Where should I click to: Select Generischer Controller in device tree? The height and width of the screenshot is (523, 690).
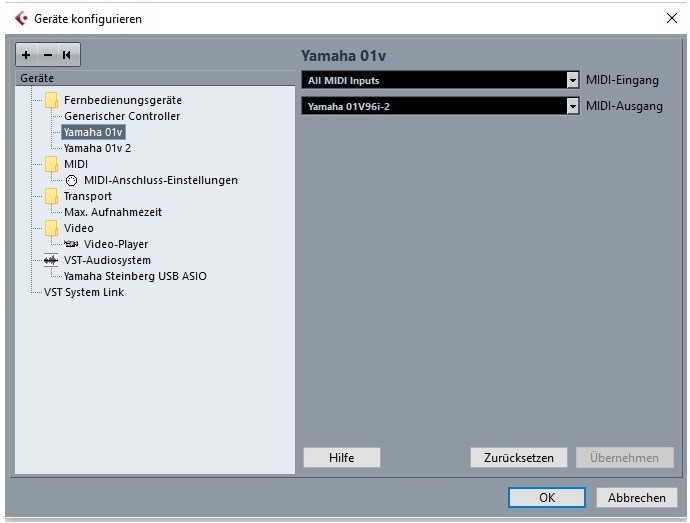(122, 116)
